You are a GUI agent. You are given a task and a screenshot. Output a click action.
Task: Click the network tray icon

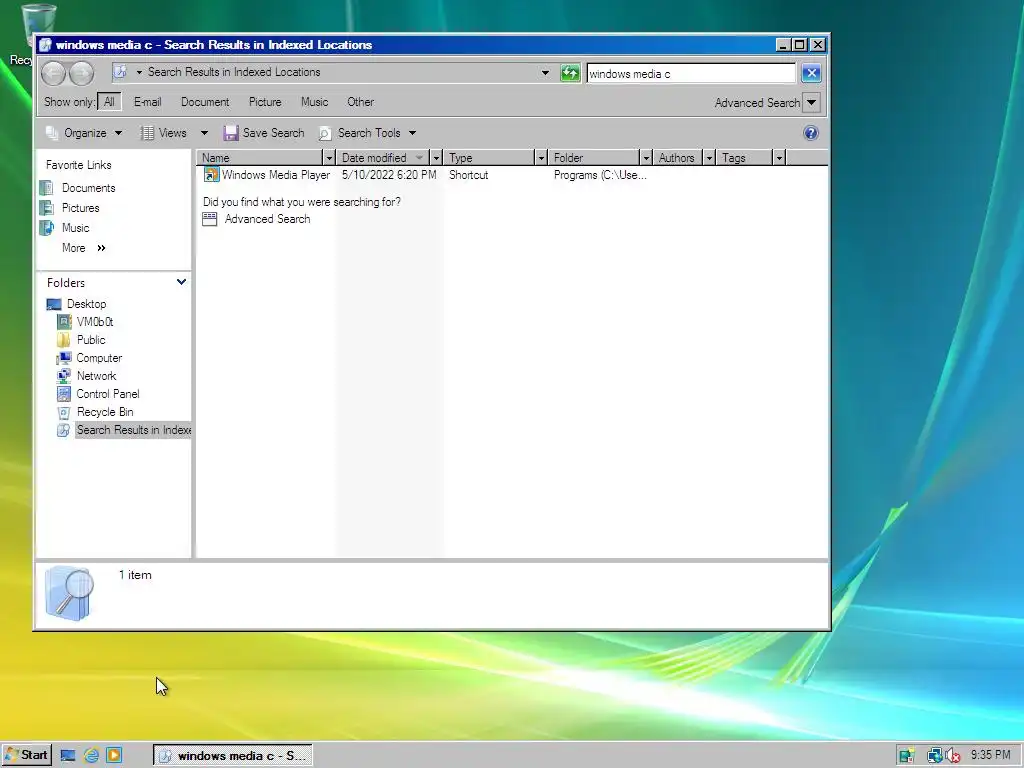[x=935, y=756]
